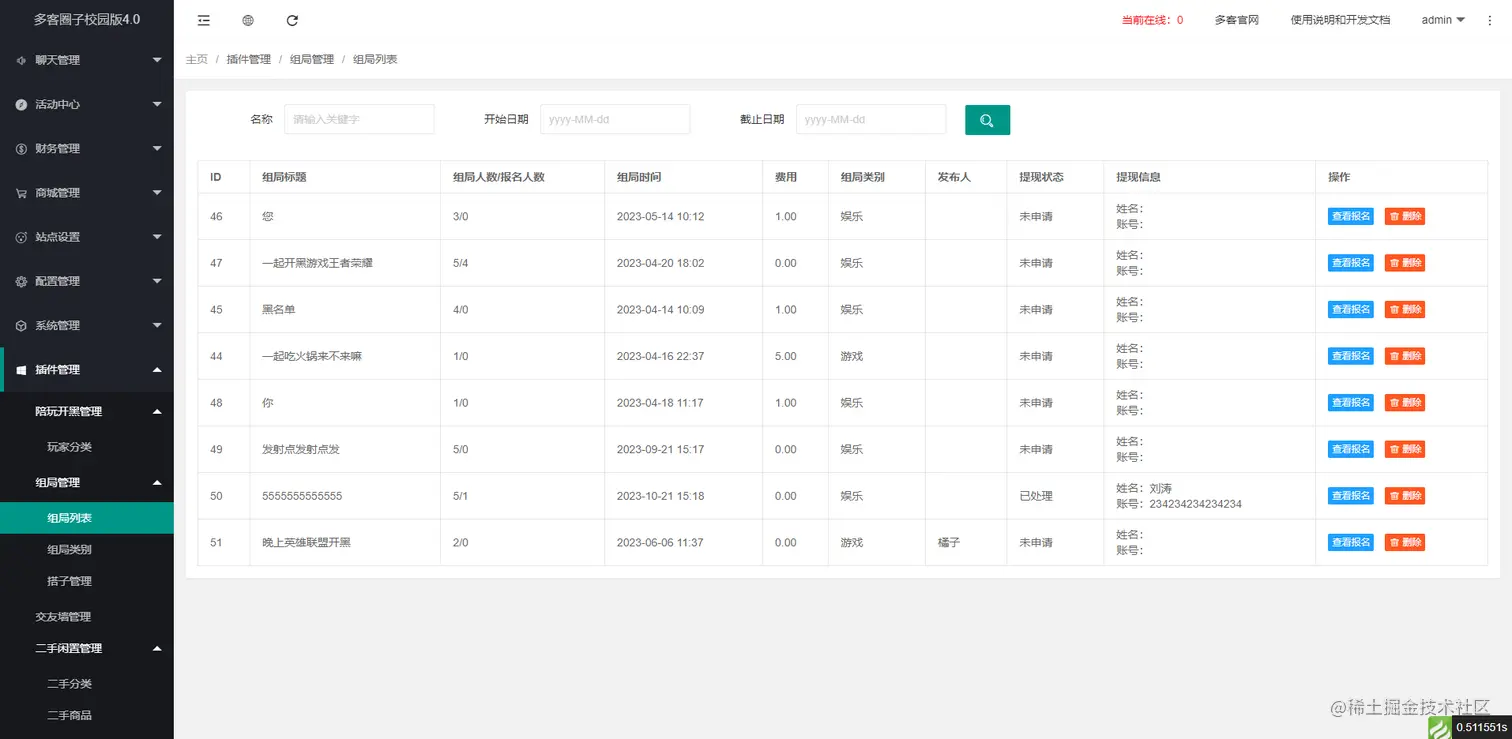Open 使用说明和开发文档 link
The height and width of the screenshot is (739, 1512).
tap(1340, 20)
